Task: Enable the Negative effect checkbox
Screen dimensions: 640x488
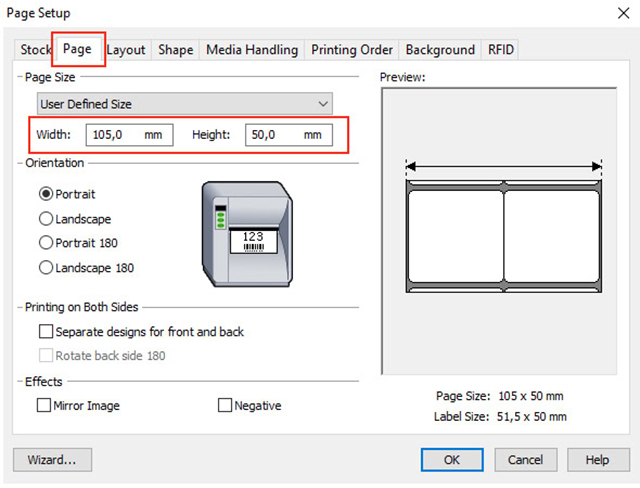Action: [225, 406]
